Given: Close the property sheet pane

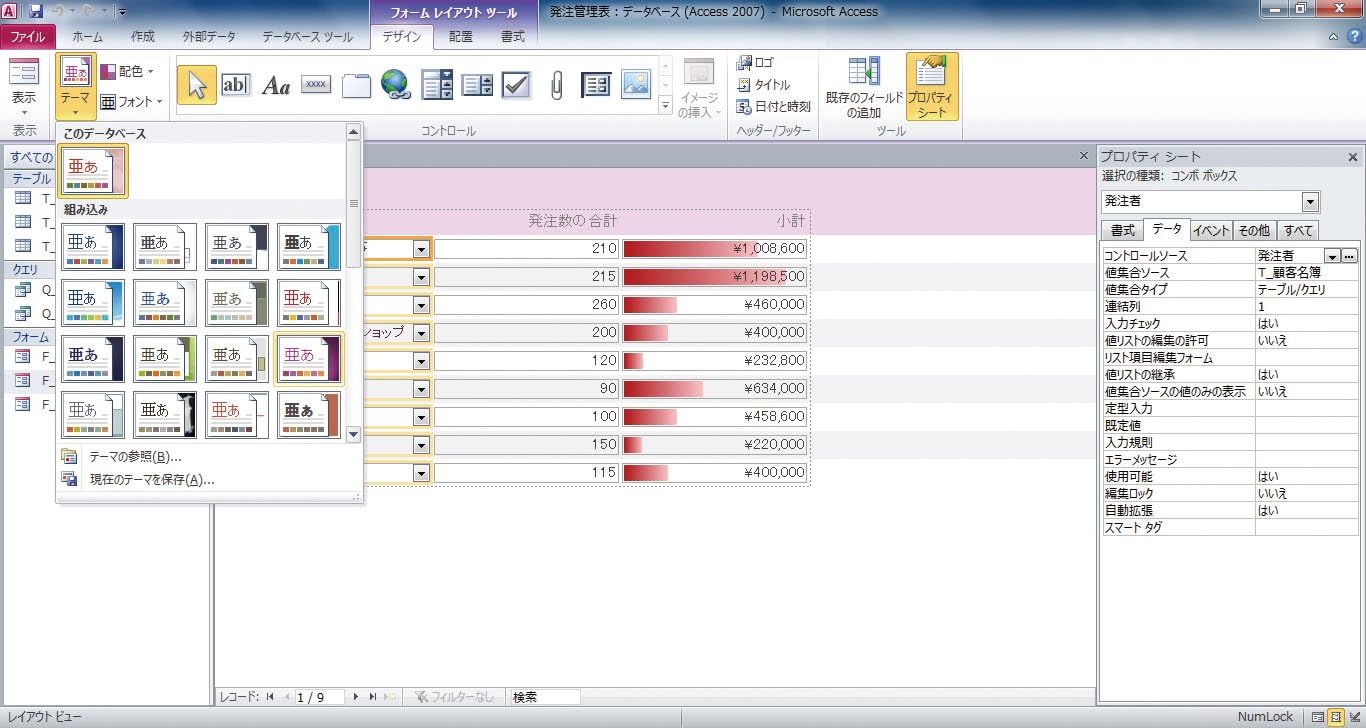Looking at the screenshot, I should (x=1353, y=157).
